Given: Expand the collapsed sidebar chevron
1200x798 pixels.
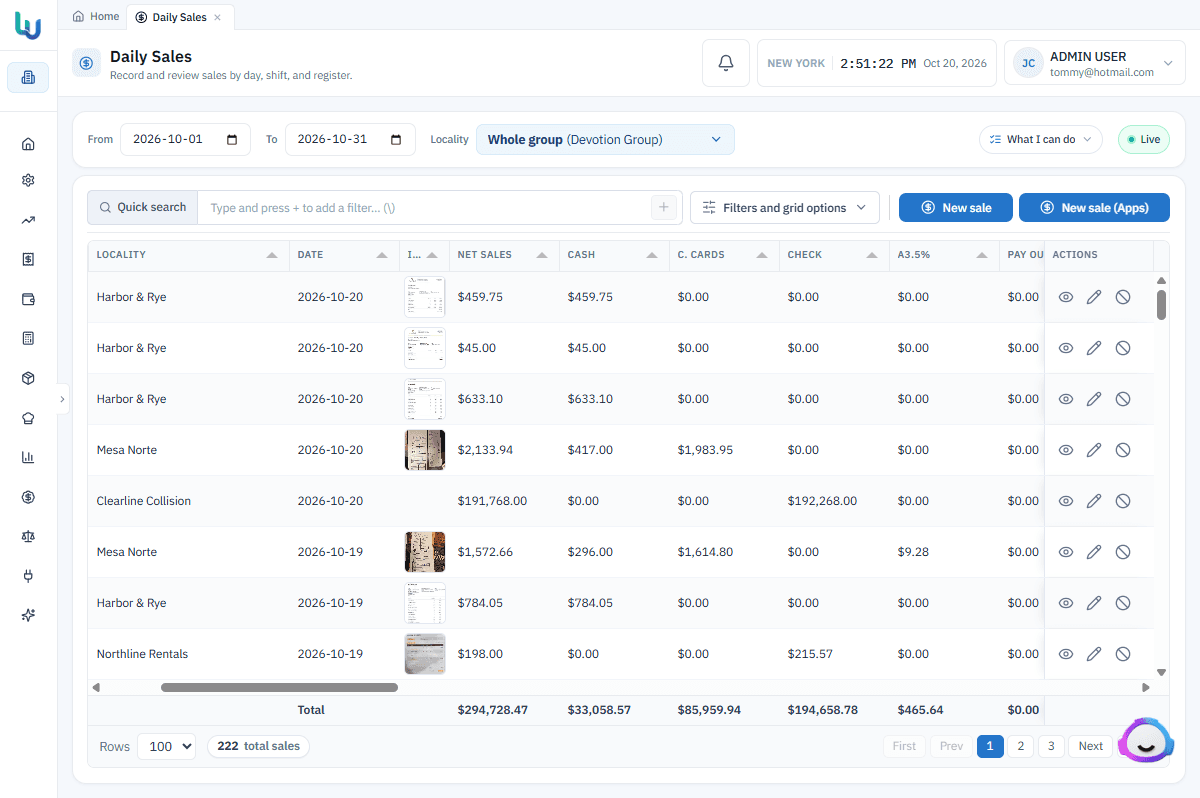Looking at the screenshot, I should click(62, 398).
